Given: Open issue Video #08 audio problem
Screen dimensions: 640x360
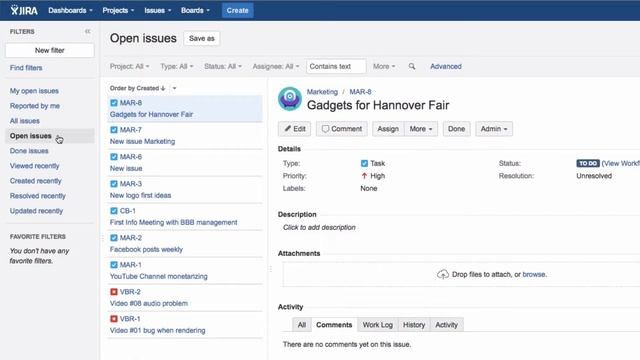Looking at the screenshot, I should [x=149, y=303].
